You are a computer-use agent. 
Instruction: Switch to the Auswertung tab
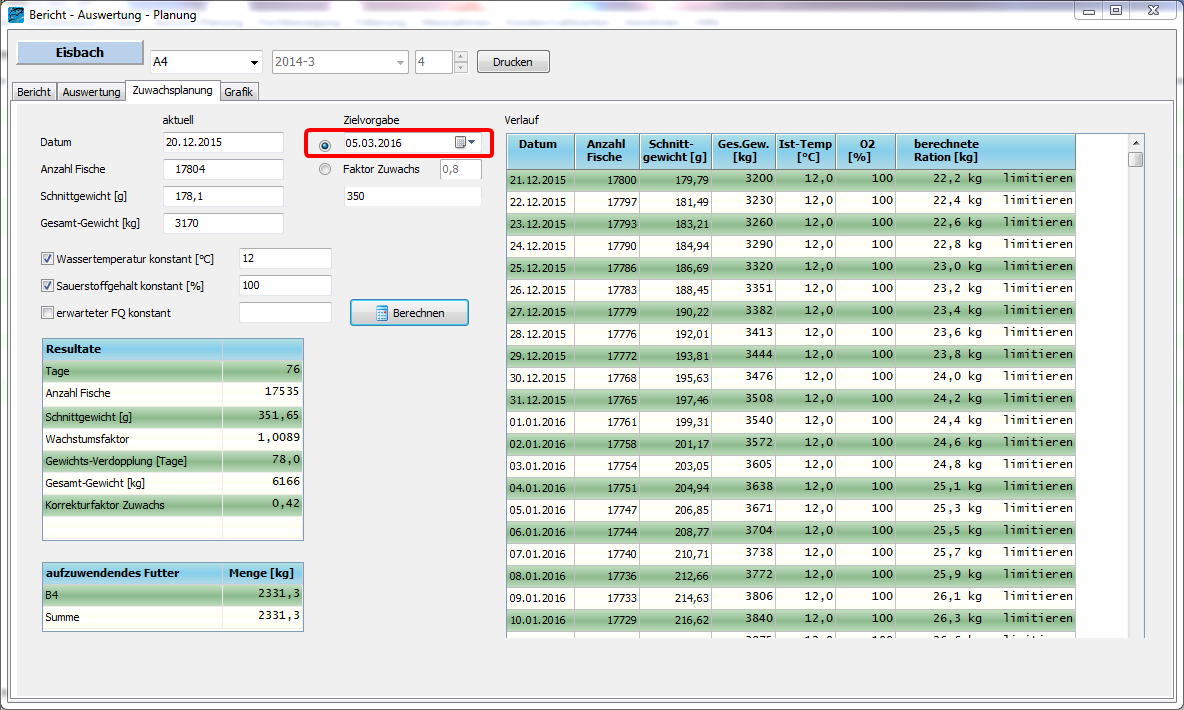[91, 92]
